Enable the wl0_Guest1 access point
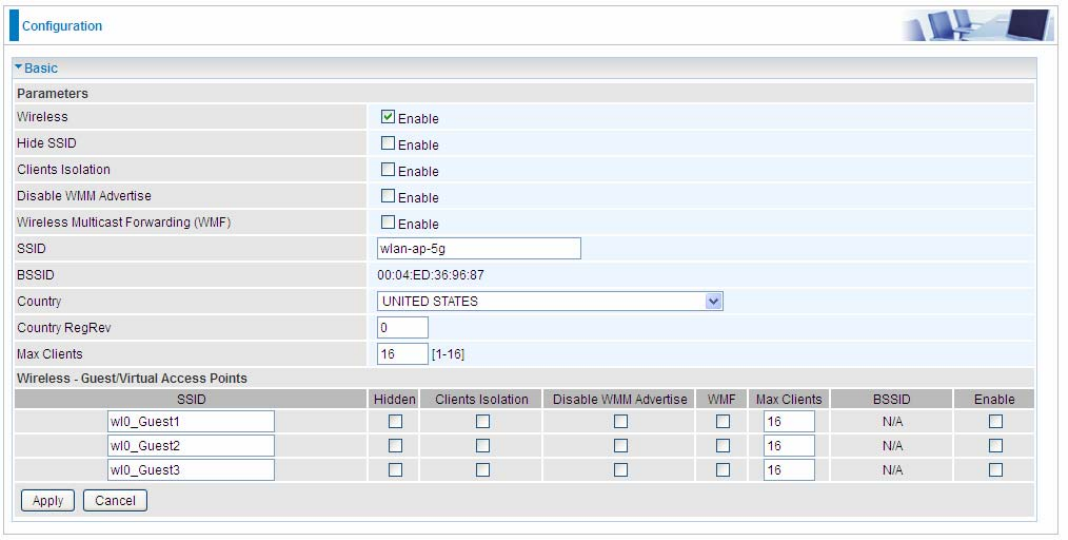The height and width of the screenshot is (540, 1068). tap(995, 422)
